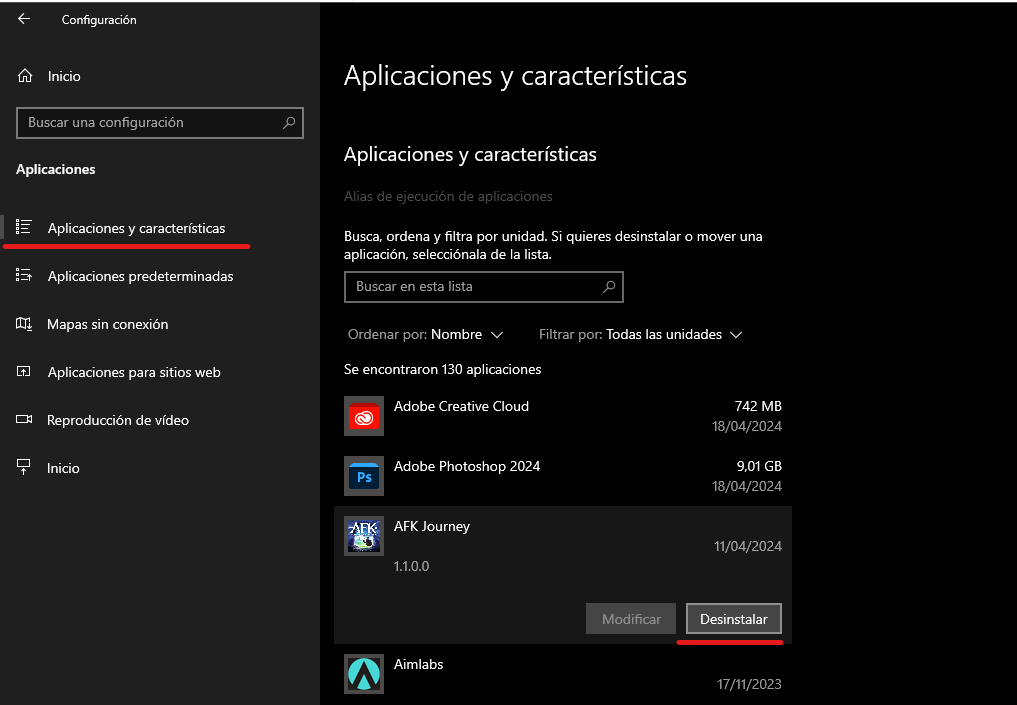Click the Buscar en esta lista field
1017x705 pixels.
[x=483, y=287]
